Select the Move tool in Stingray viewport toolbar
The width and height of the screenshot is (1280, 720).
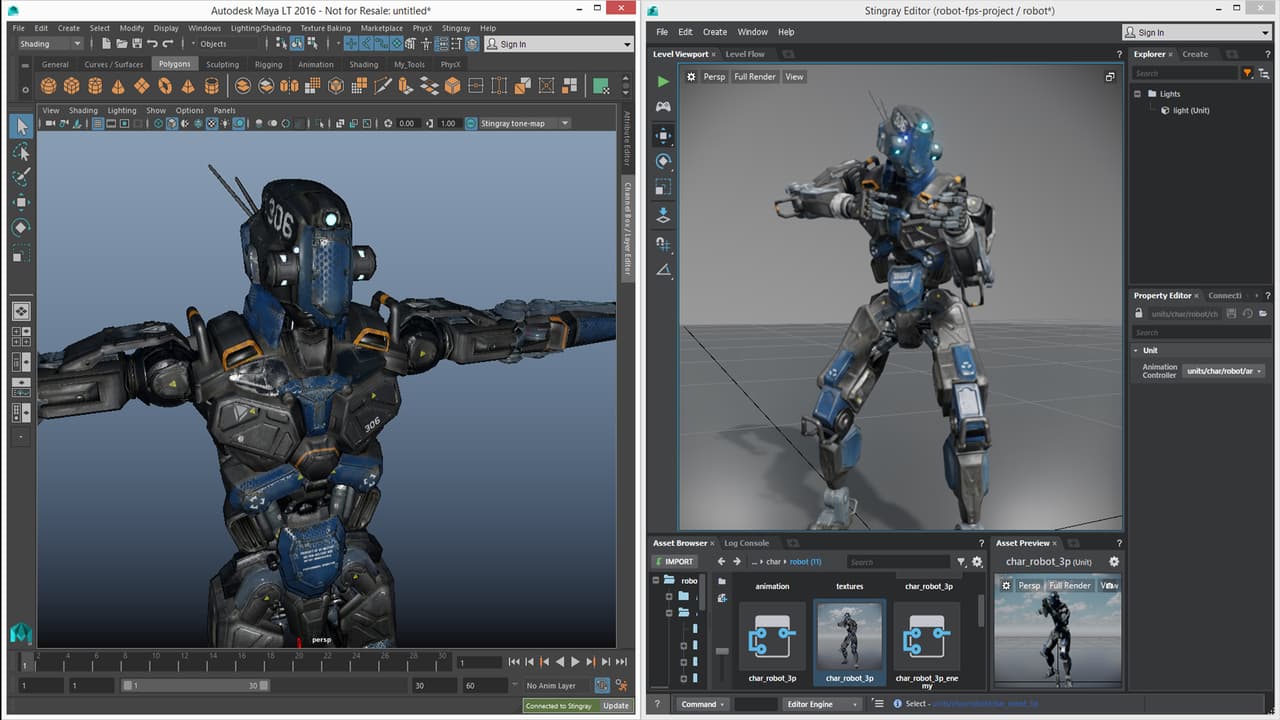(663, 135)
